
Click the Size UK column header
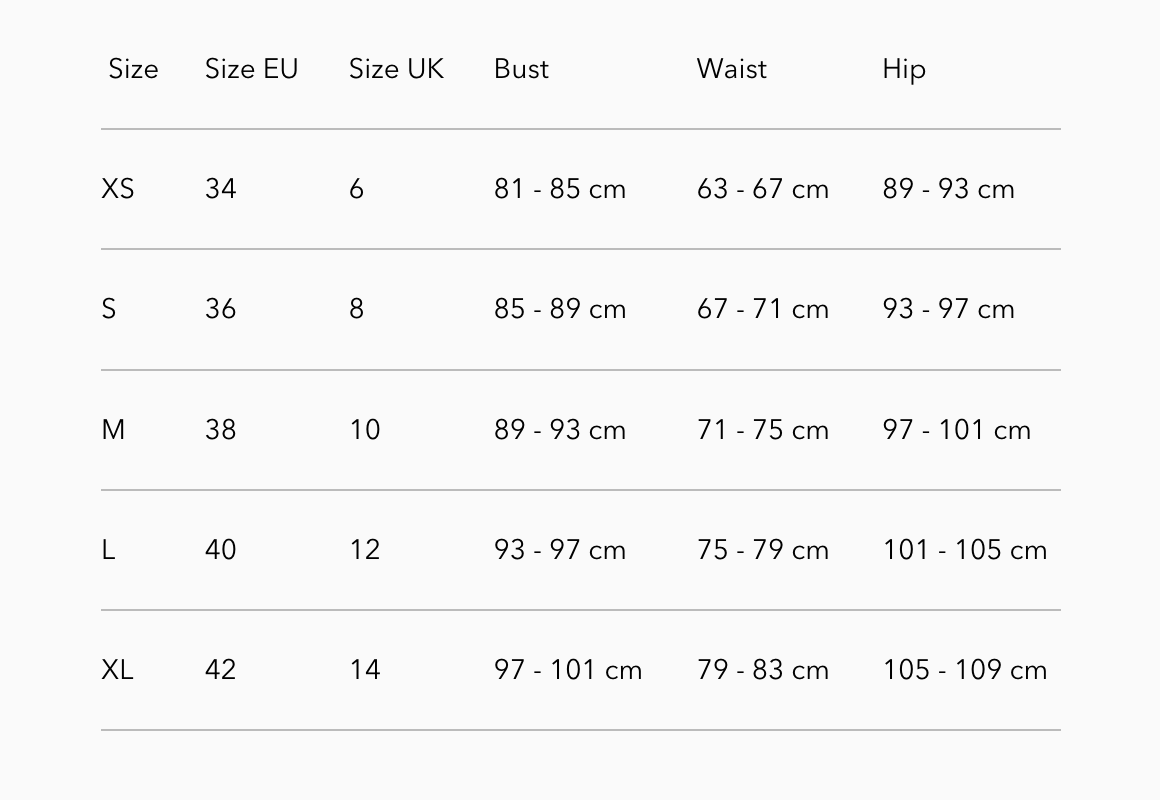click(x=396, y=69)
